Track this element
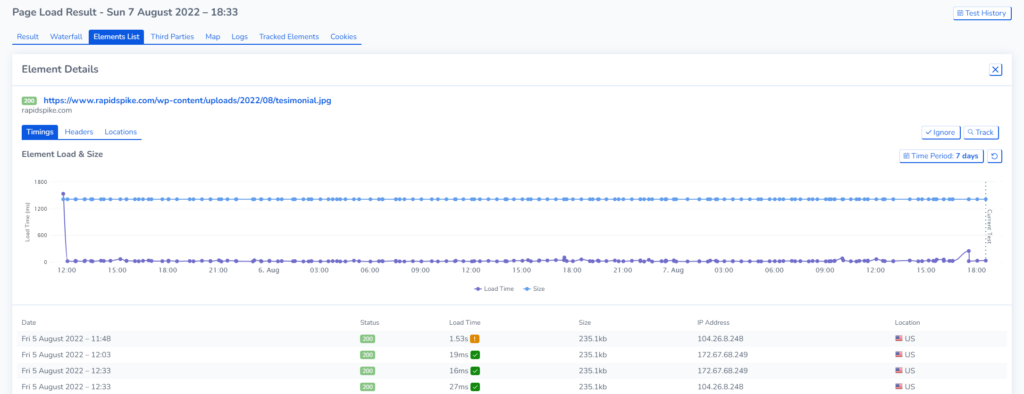The height and width of the screenshot is (394, 1024). tap(981, 132)
